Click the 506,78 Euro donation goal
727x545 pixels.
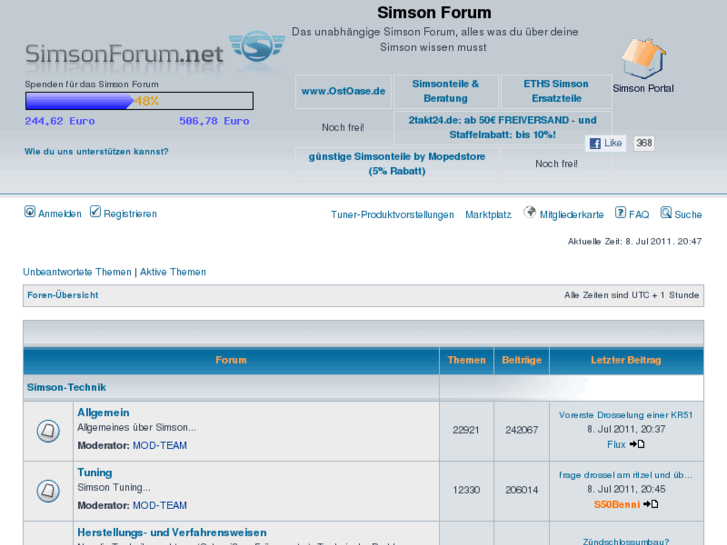click(214, 121)
